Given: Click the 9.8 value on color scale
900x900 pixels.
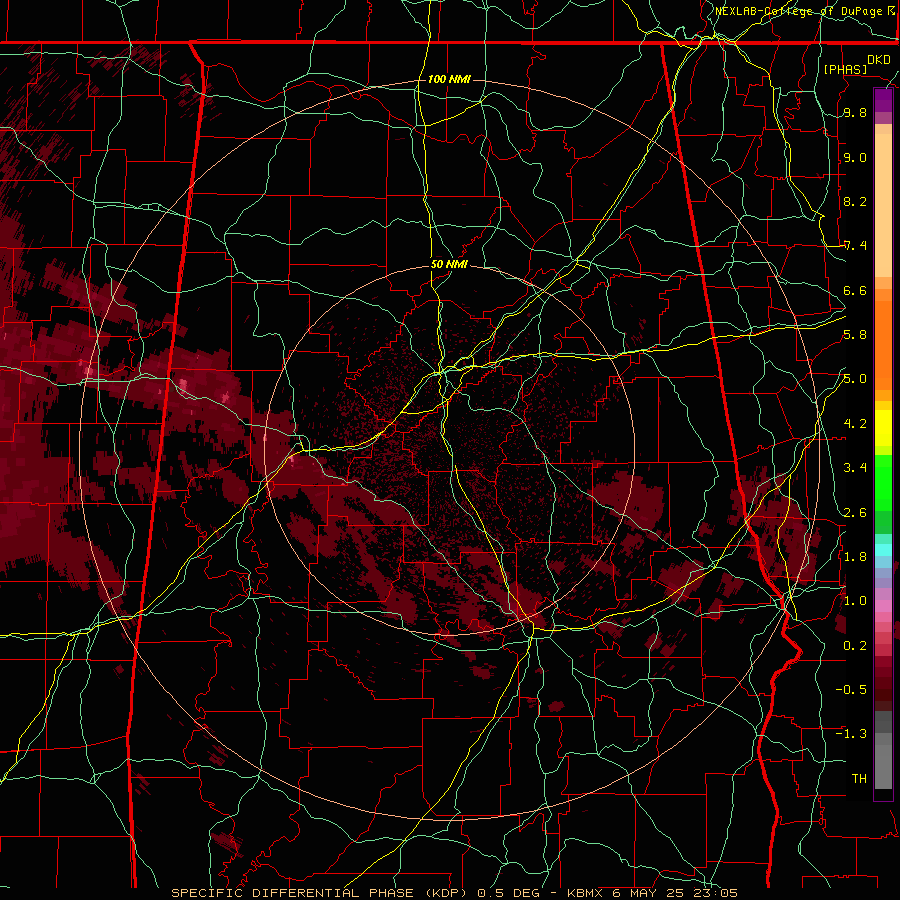Looking at the screenshot, I should (855, 113).
